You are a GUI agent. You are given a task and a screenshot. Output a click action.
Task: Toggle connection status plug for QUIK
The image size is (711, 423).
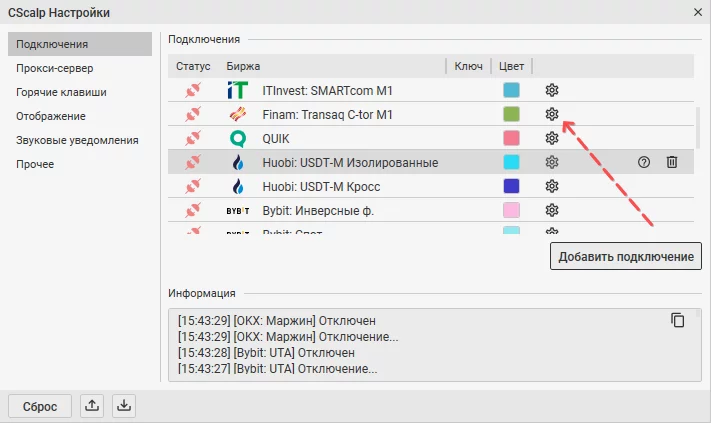click(194, 138)
